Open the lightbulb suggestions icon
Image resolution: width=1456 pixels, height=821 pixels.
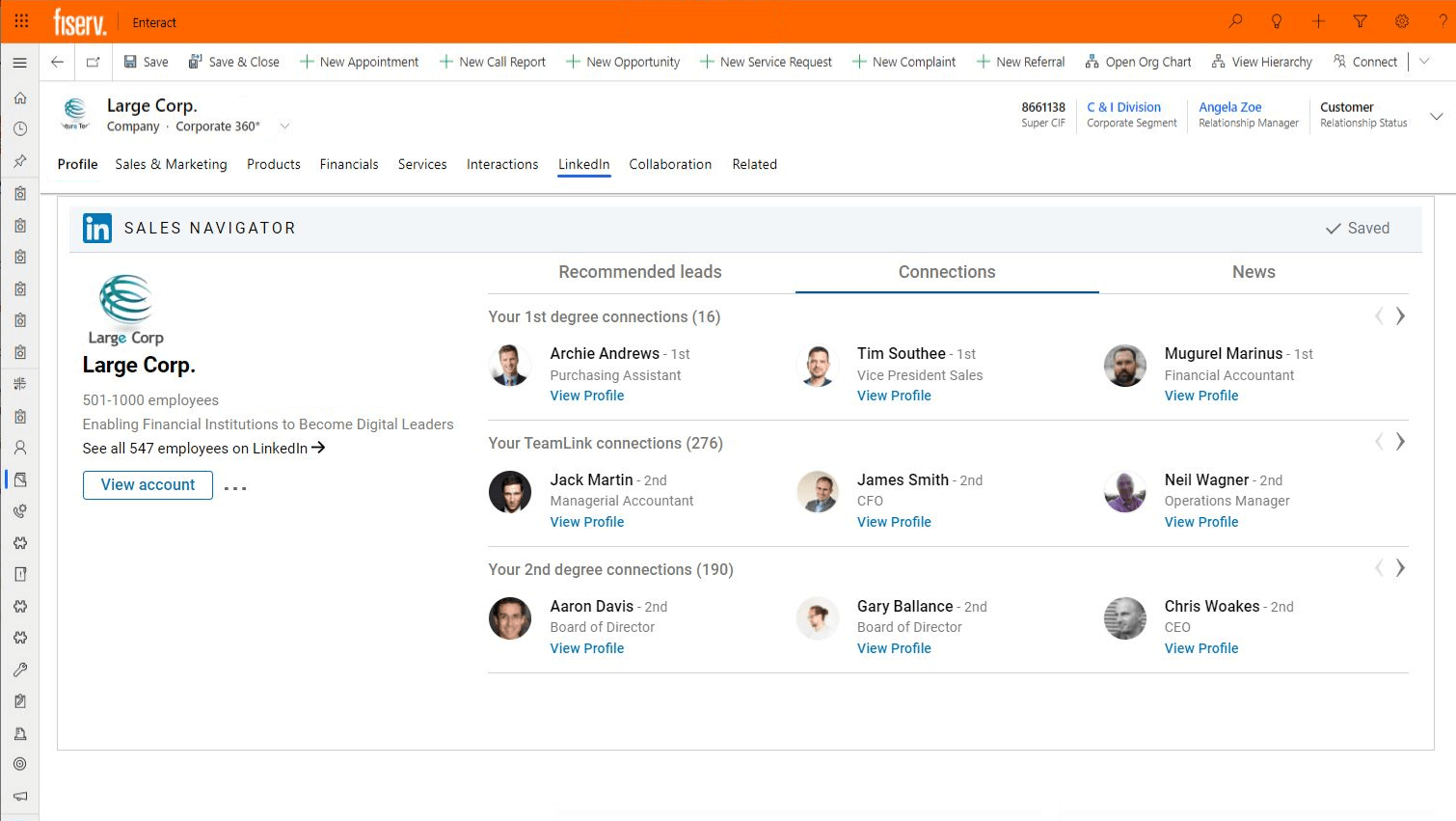[1276, 21]
